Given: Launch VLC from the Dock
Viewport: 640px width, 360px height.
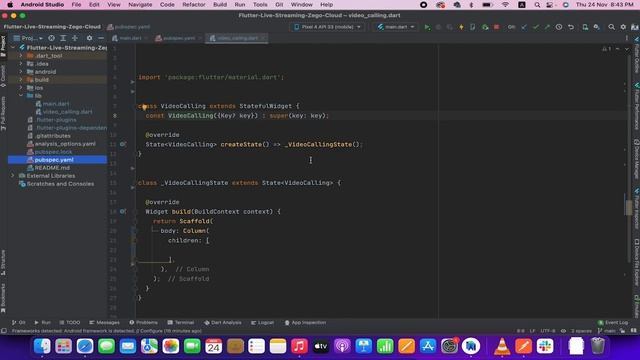Looking at the screenshot, I should [502, 347].
